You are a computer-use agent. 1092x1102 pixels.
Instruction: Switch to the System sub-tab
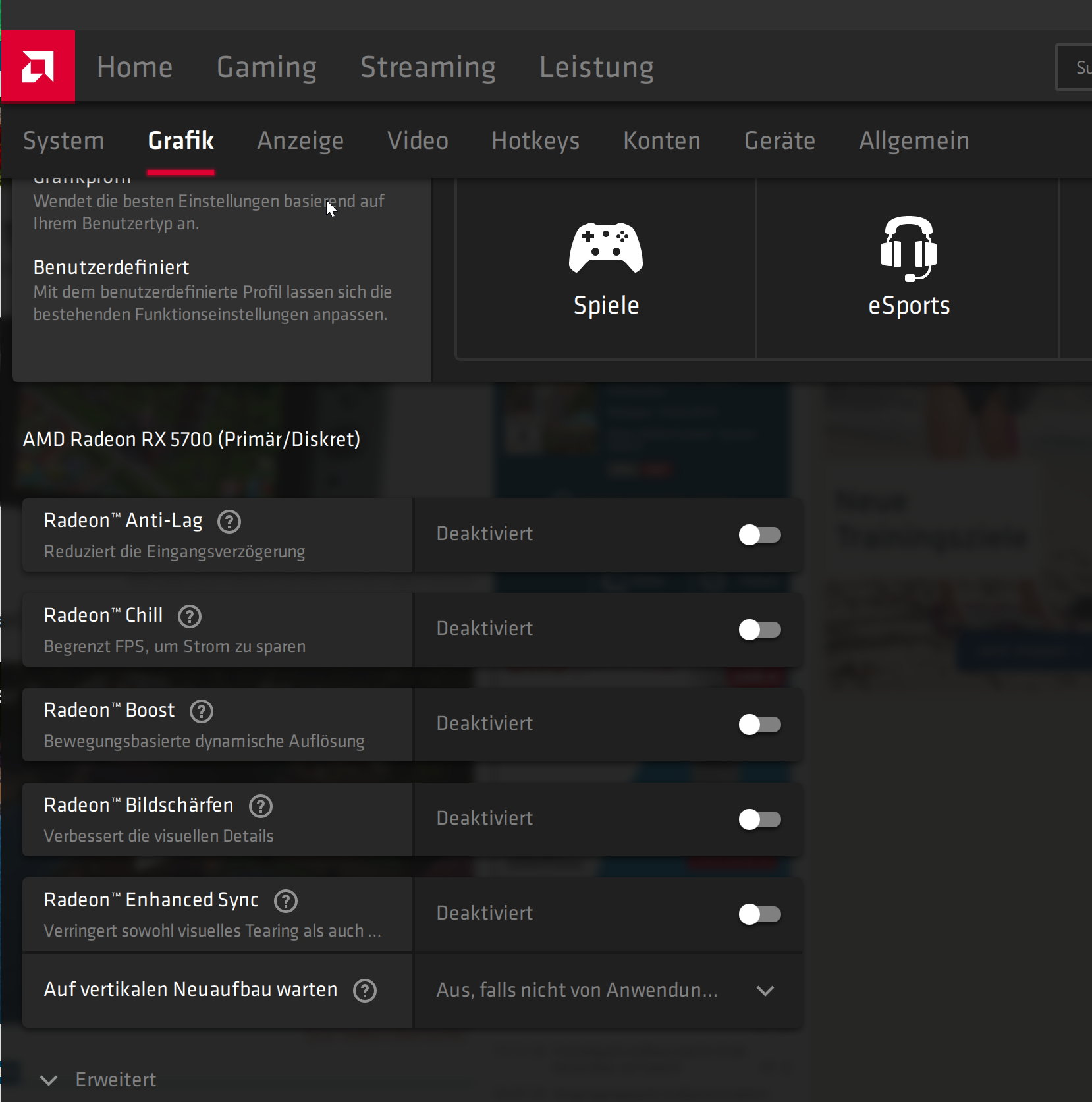click(x=64, y=141)
